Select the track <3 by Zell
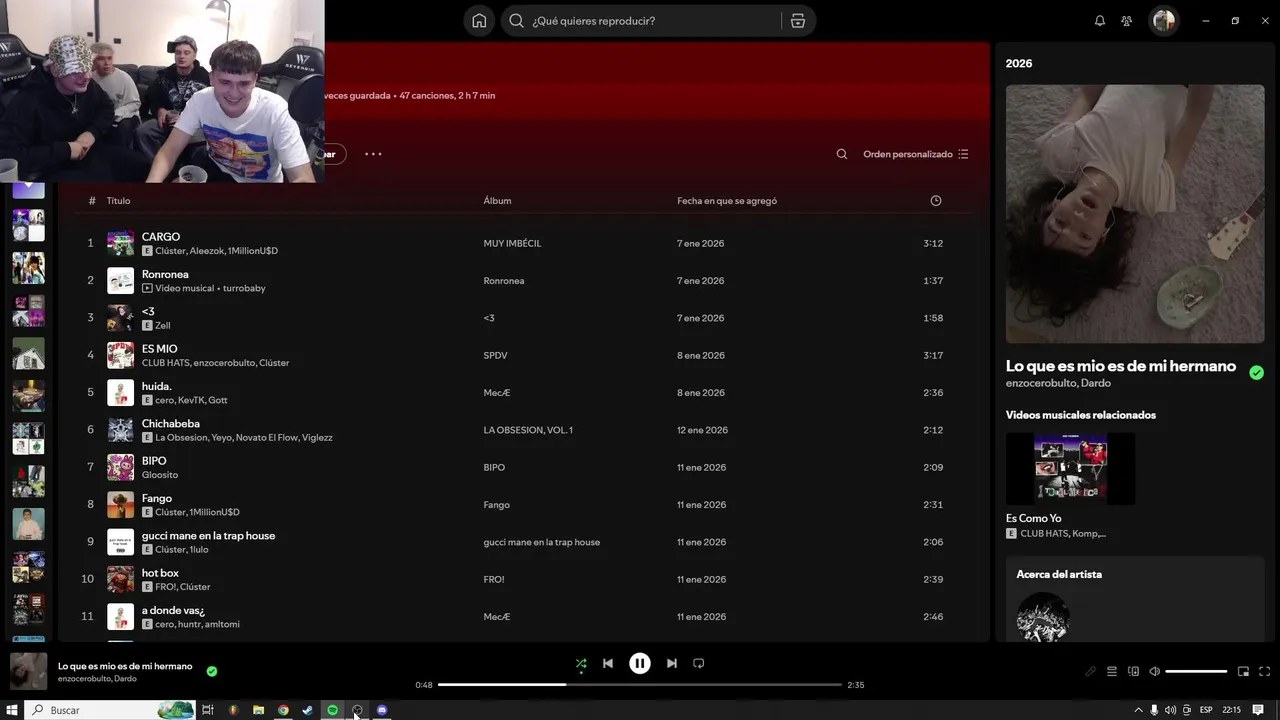Image resolution: width=1280 pixels, height=720 pixels. [148, 312]
